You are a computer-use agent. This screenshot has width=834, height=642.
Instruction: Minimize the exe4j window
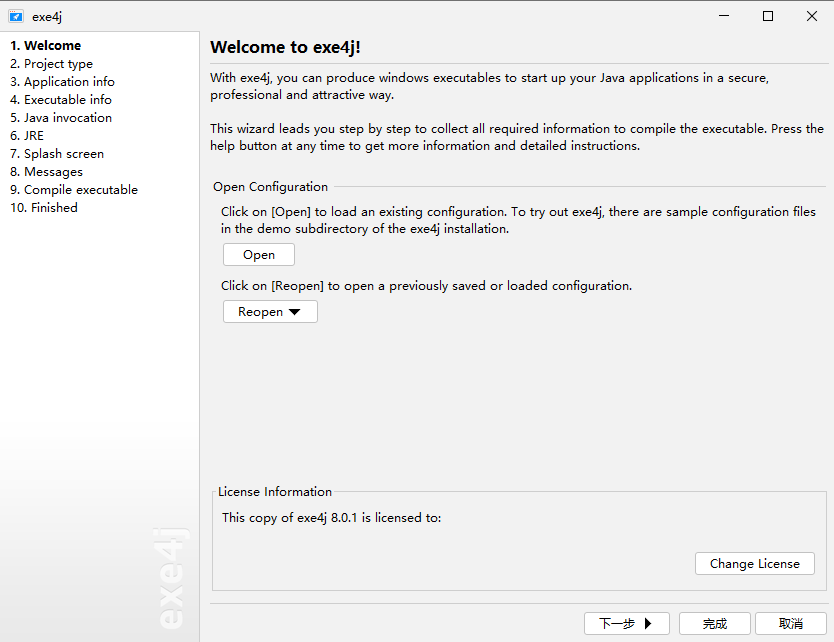(x=722, y=16)
